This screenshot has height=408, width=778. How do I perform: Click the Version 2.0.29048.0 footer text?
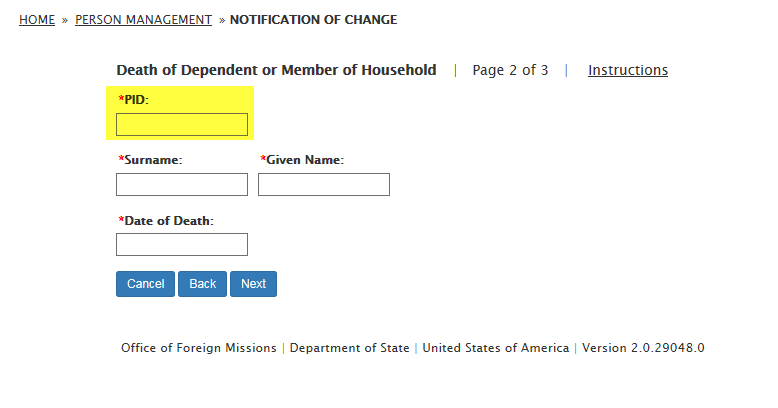tap(643, 348)
